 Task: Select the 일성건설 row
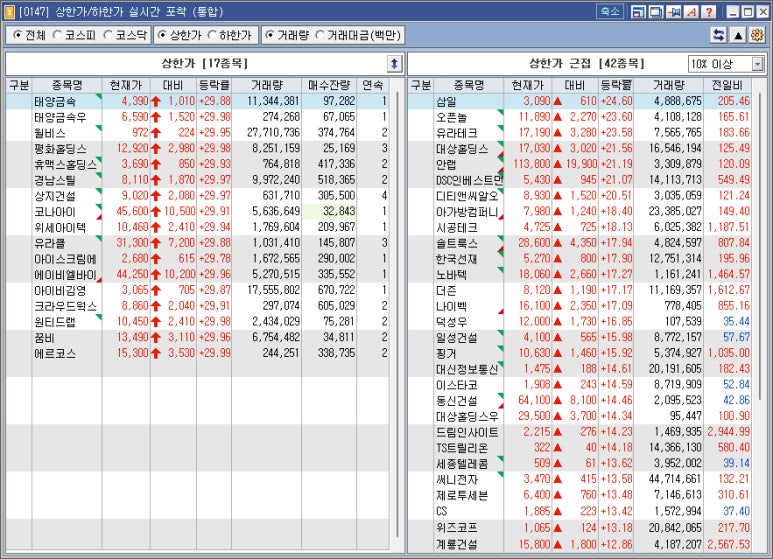580,338
